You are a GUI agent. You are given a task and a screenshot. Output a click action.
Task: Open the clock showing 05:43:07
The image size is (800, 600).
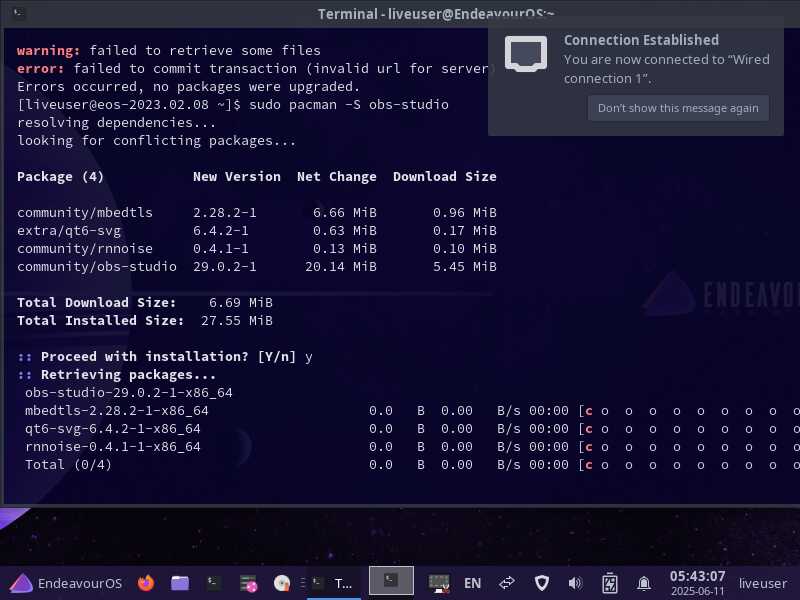(697, 583)
